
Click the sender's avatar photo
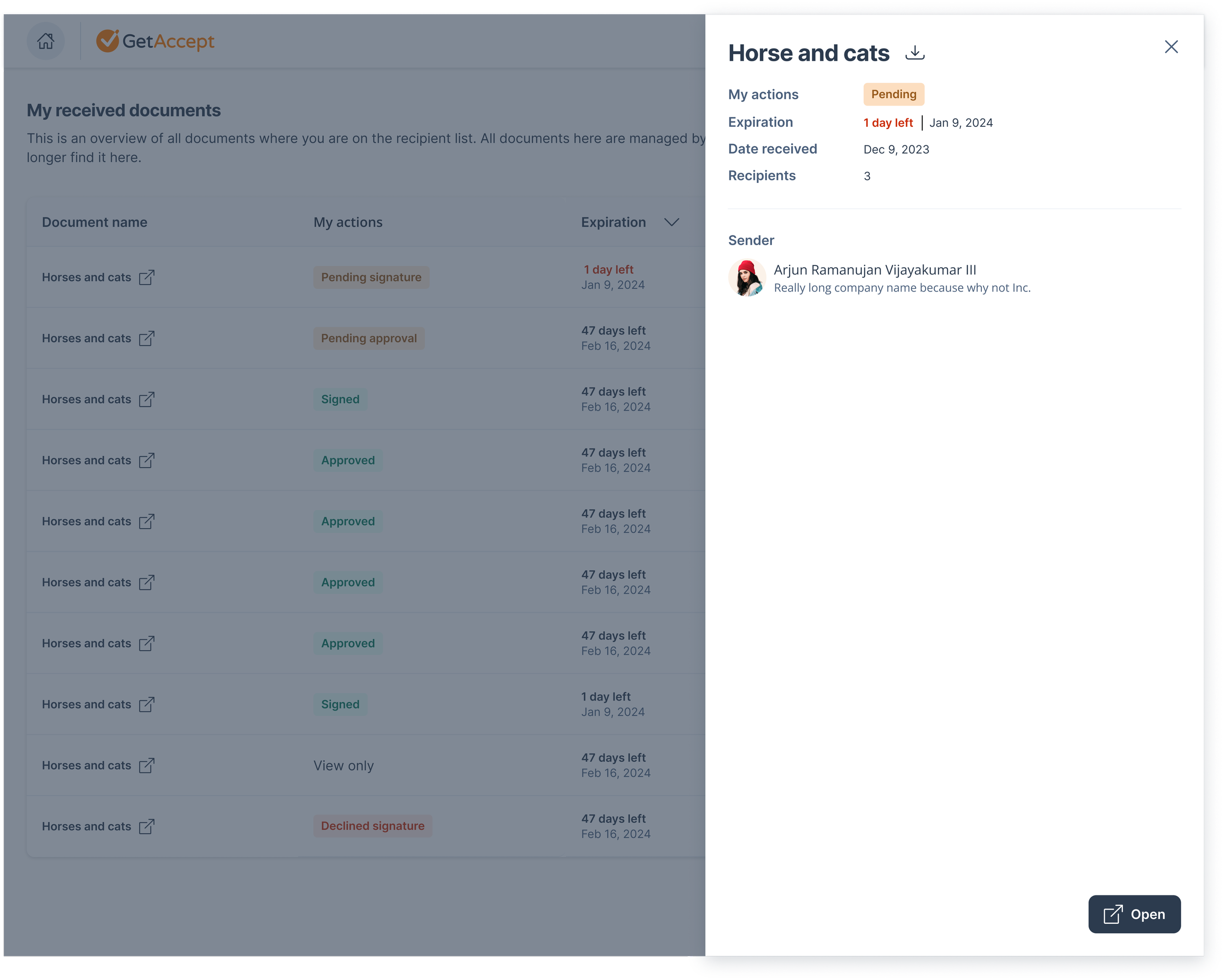coord(747,278)
